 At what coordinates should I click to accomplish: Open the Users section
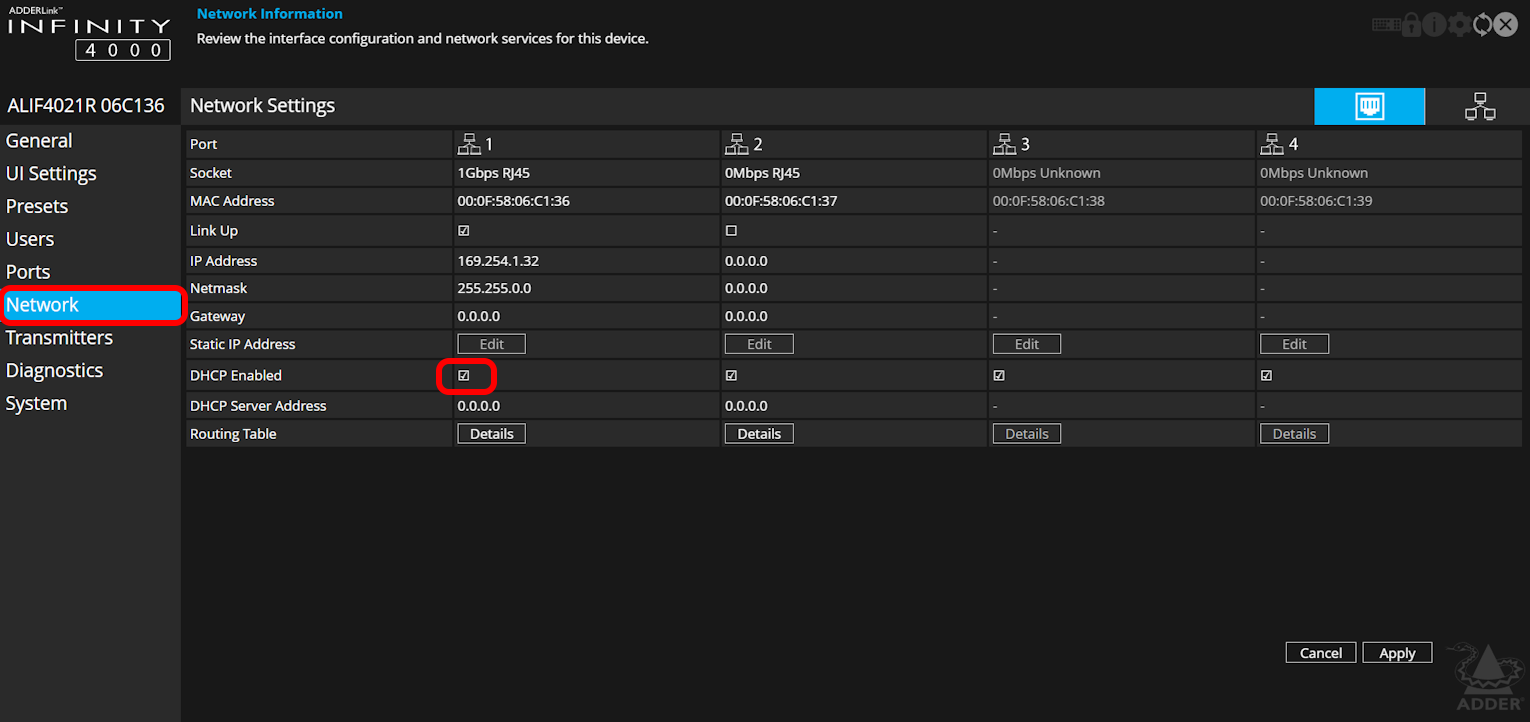(x=30, y=239)
